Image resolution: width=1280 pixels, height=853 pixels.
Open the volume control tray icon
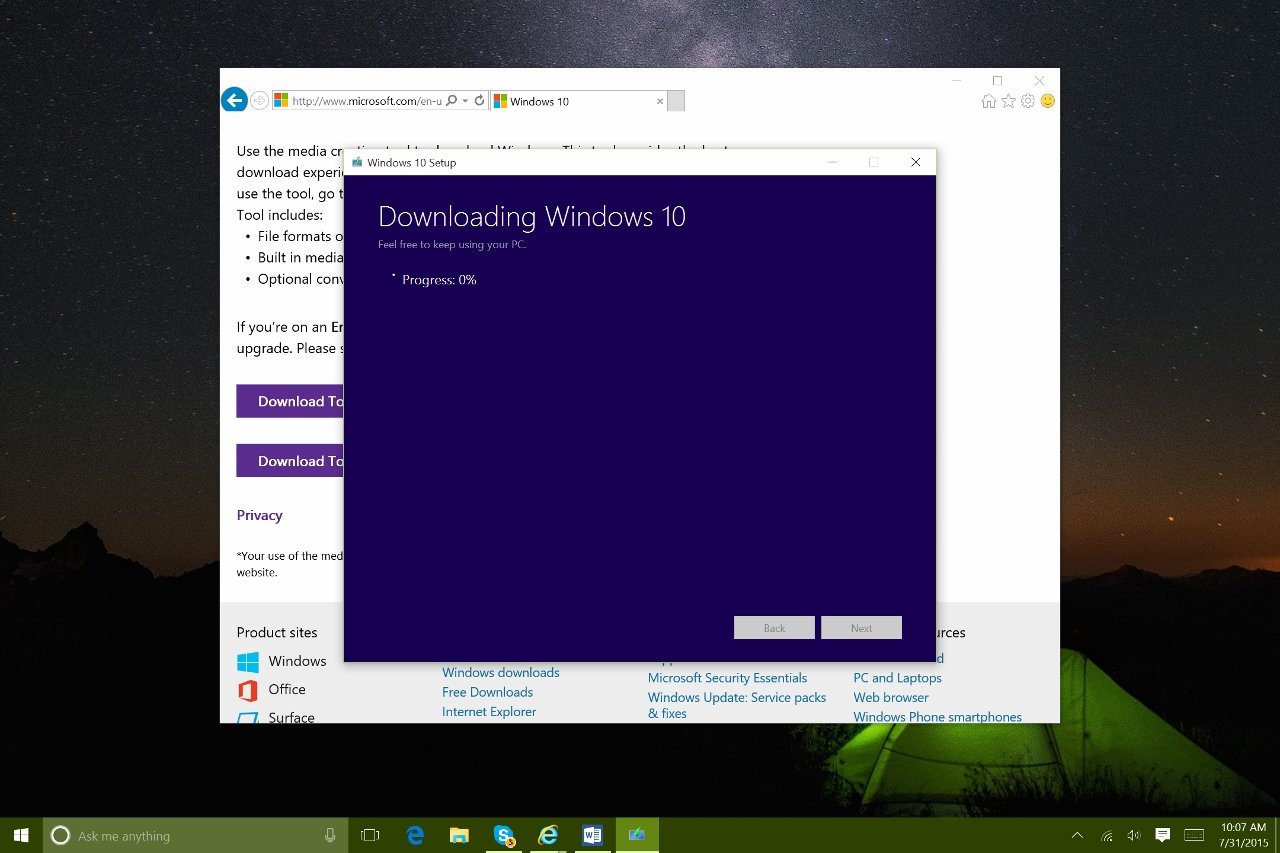[1134, 836]
